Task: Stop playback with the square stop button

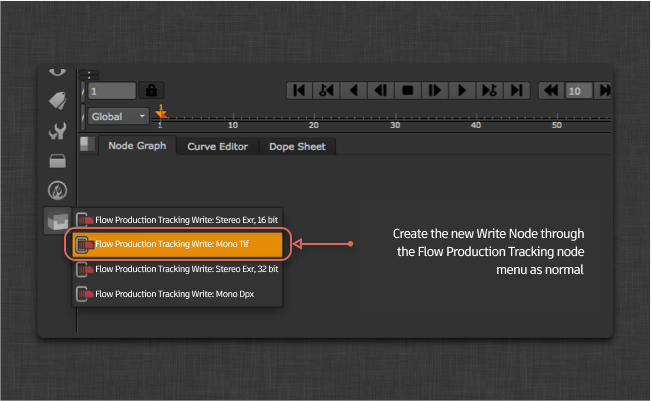Action: tap(407, 90)
